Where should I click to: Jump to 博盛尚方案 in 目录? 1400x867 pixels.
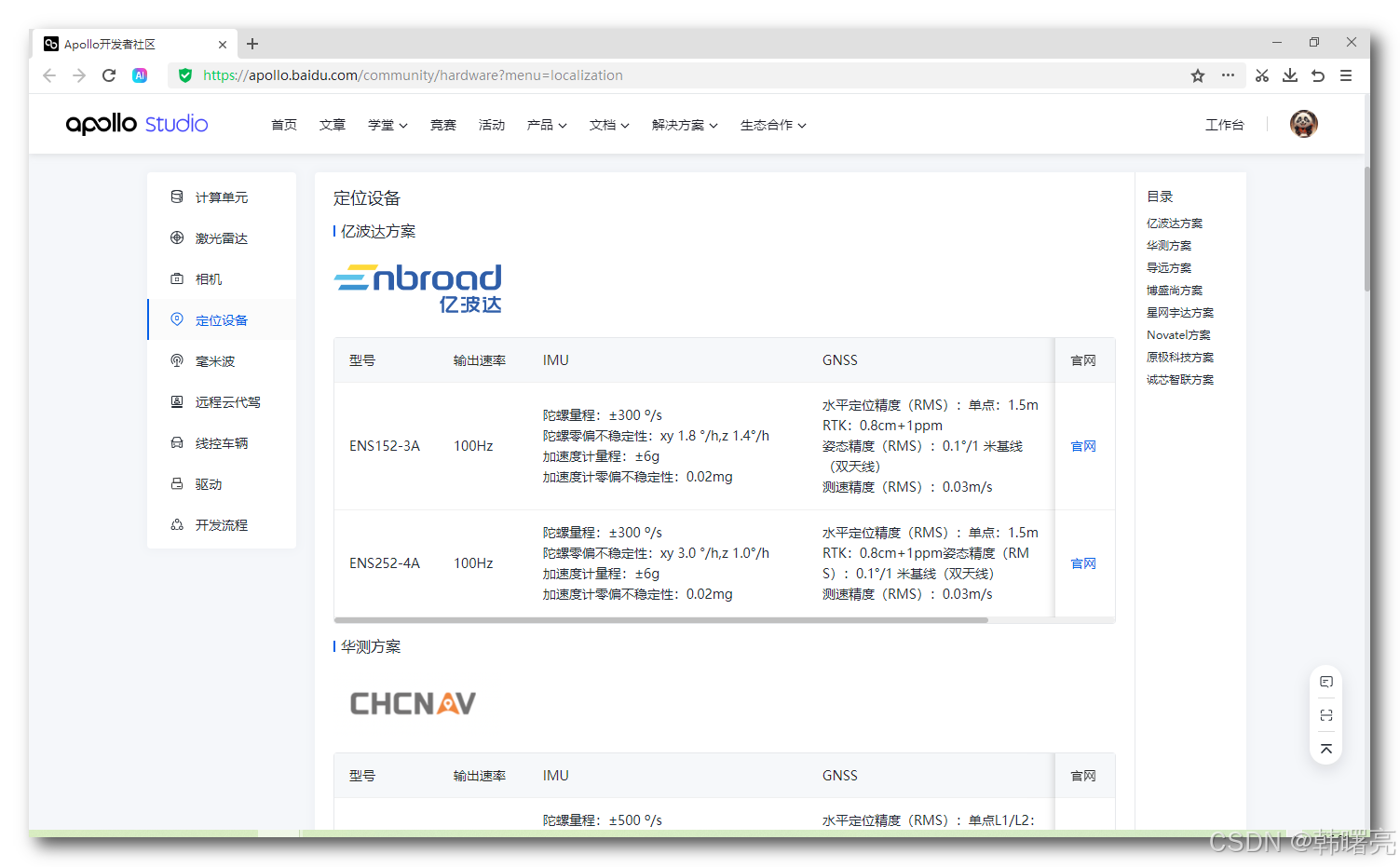pyautogui.click(x=1175, y=291)
